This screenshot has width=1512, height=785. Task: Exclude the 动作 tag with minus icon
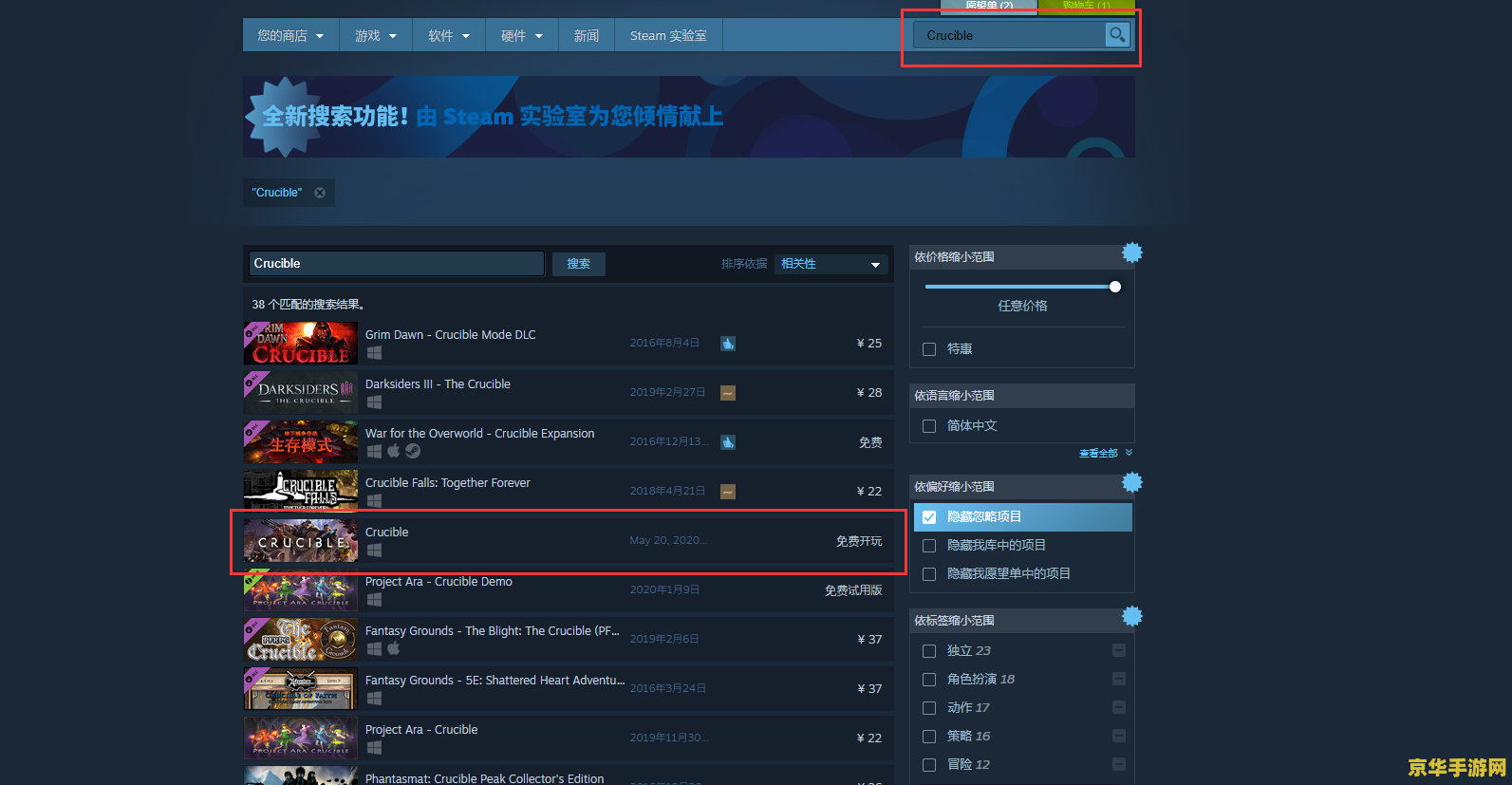click(1119, 707)
